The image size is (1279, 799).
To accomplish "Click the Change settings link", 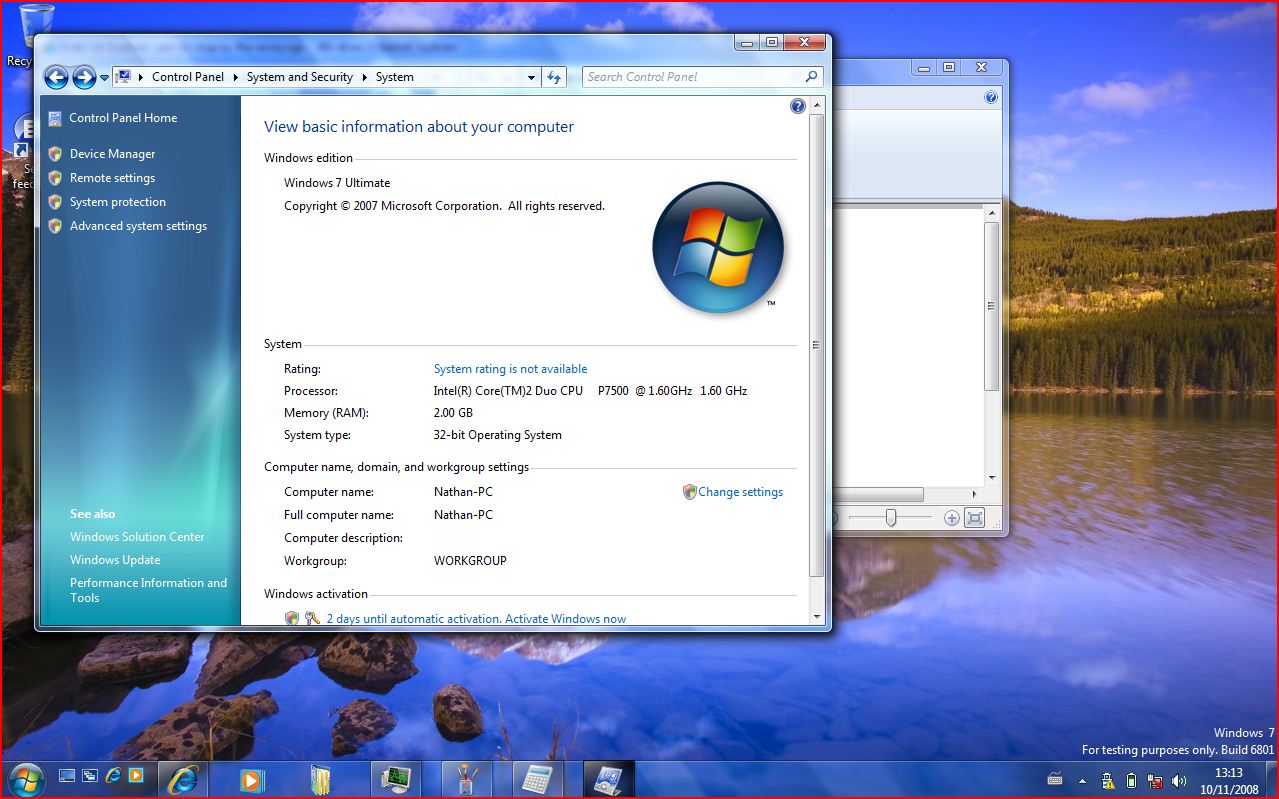I will point(740,492).
